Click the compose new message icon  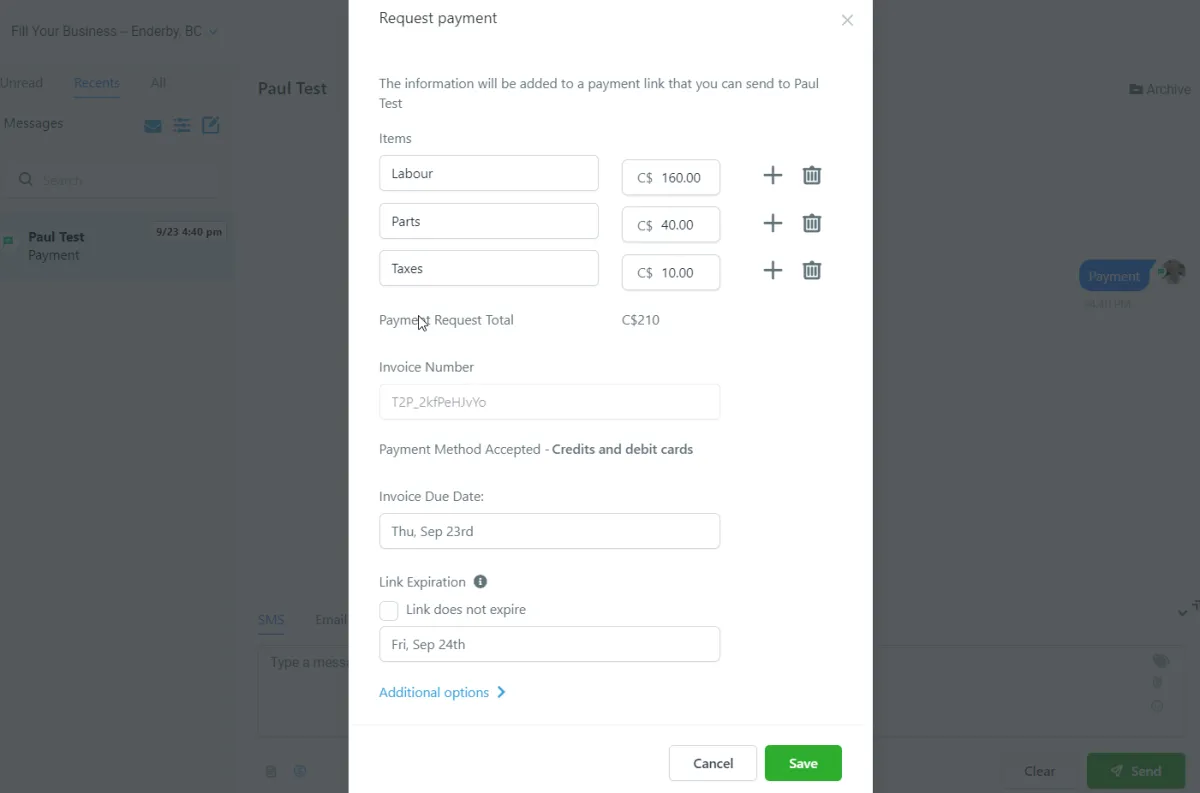(211, 125)
